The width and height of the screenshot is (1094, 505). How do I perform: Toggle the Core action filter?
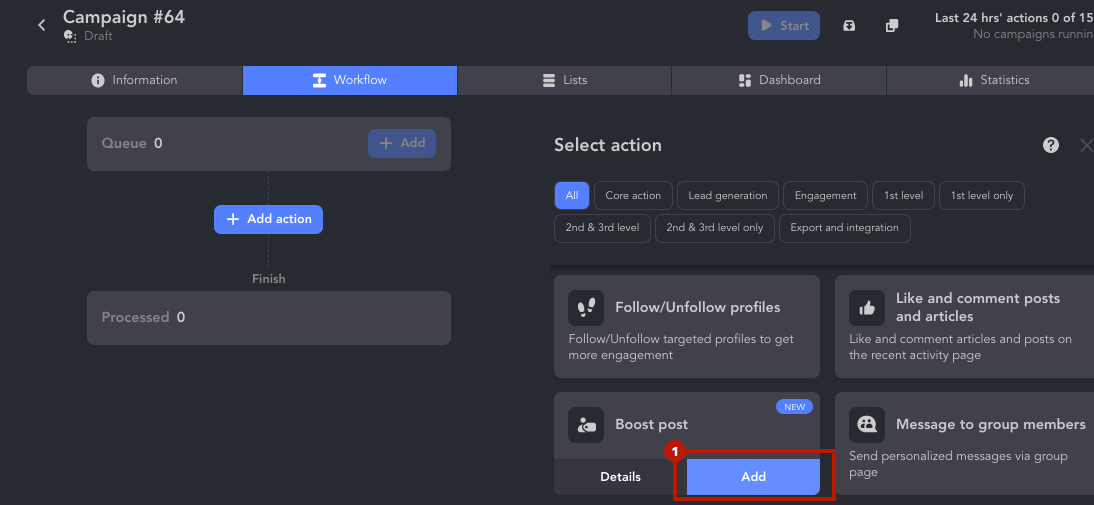point(633,196)
